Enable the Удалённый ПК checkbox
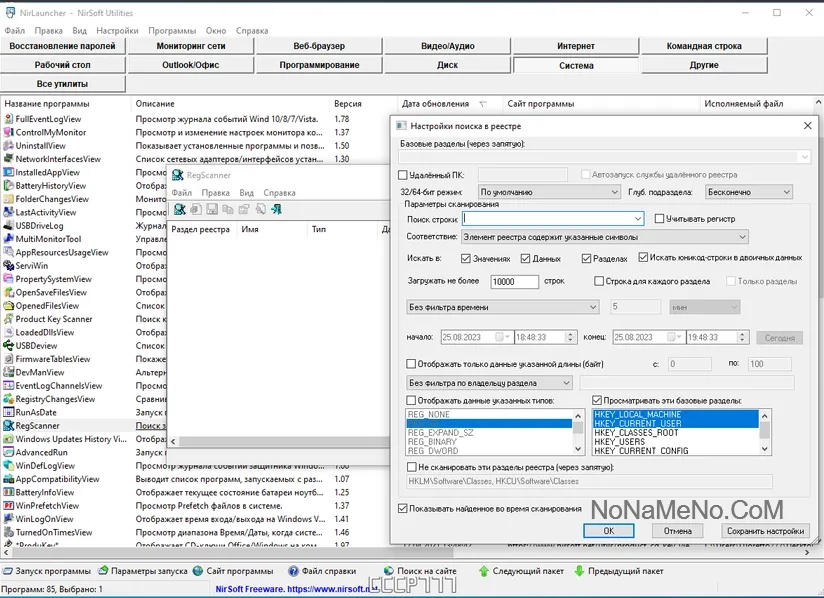 coord(403,175)
